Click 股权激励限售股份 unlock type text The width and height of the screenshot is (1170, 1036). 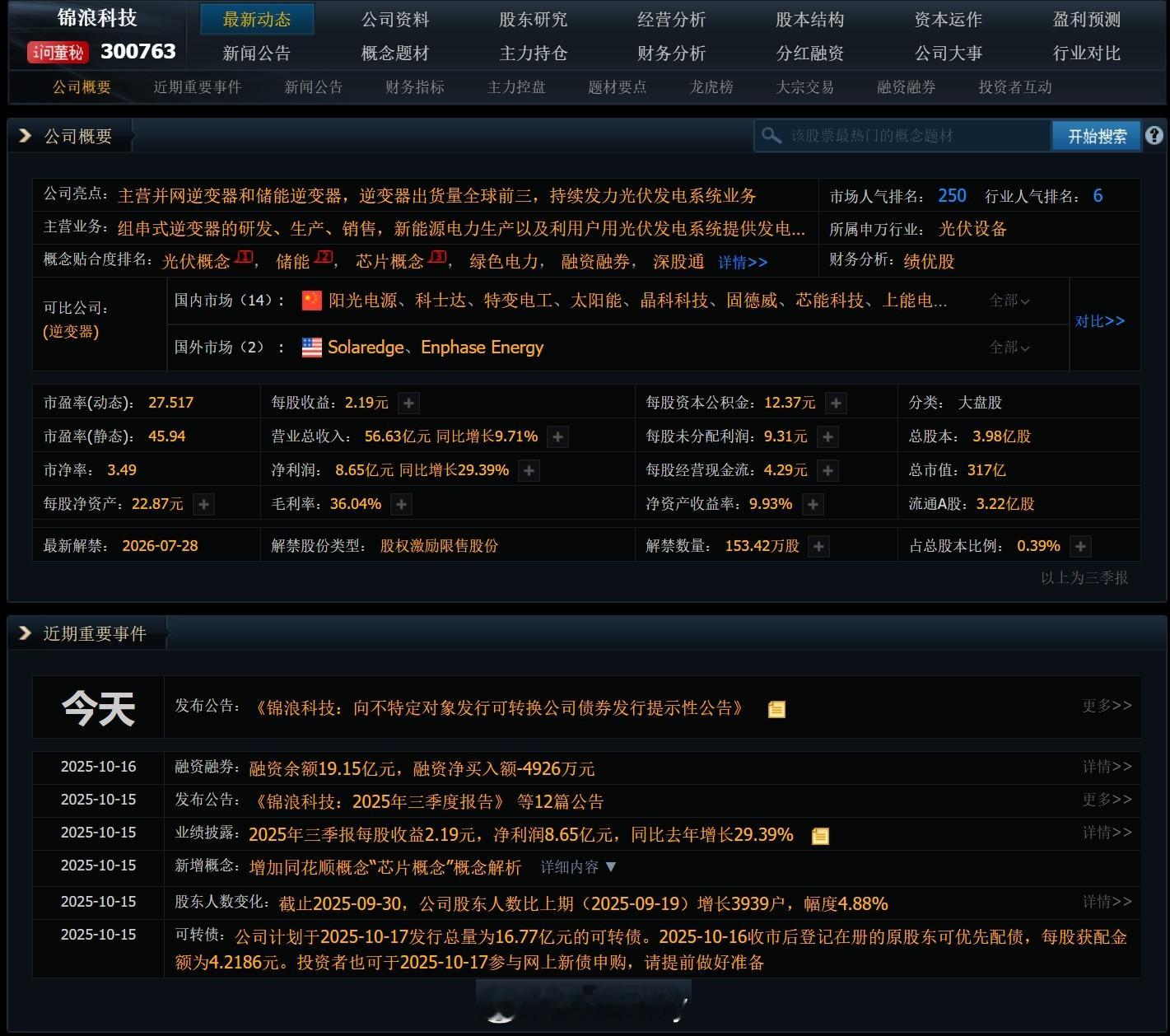tap(439, 546)
